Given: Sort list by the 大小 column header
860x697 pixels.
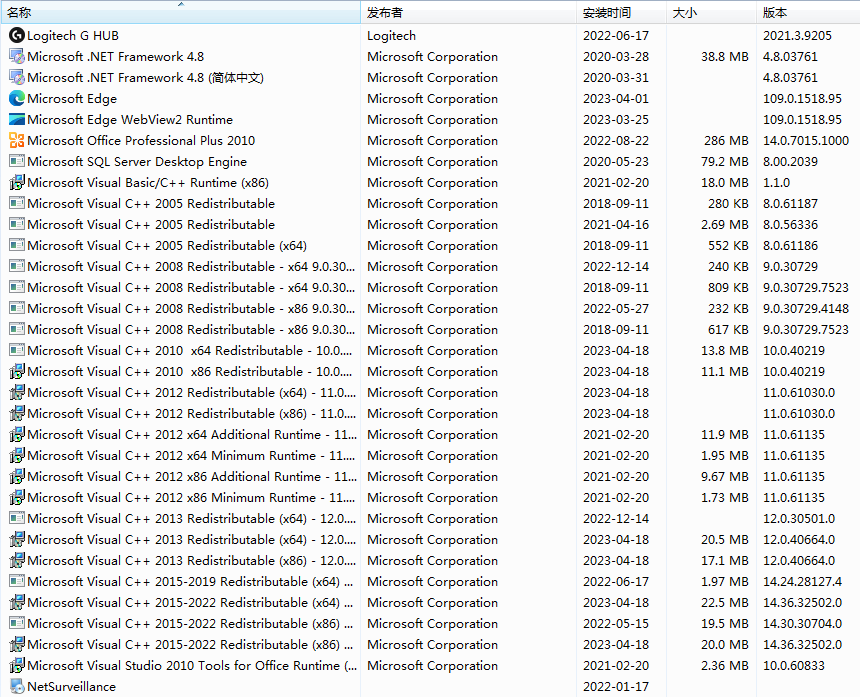Looking at the screenshot, I should tap(711, 13).
